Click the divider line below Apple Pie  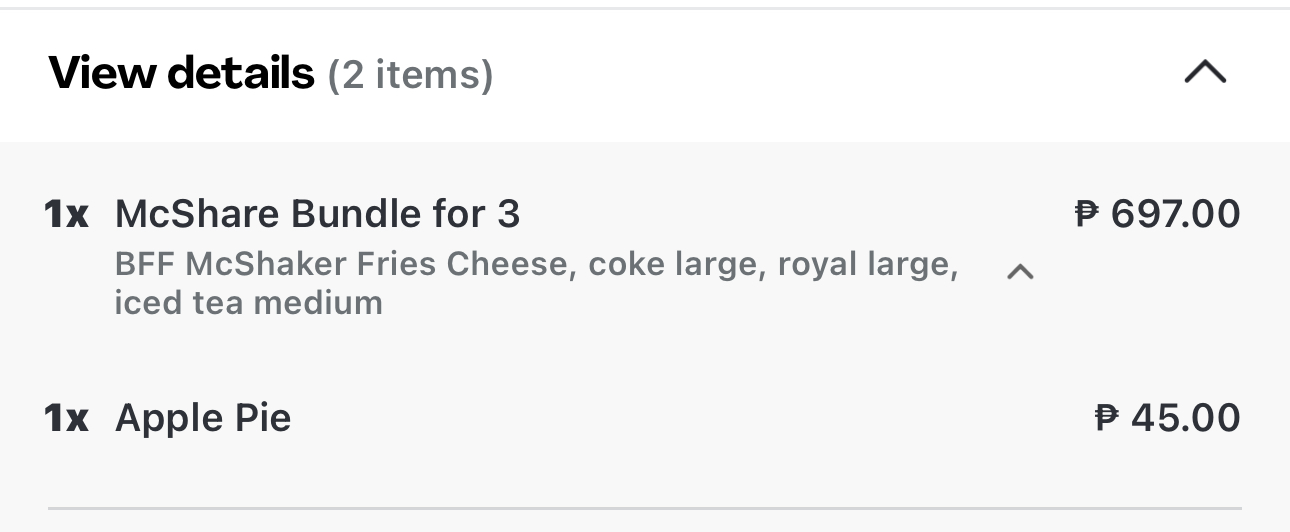645,508
